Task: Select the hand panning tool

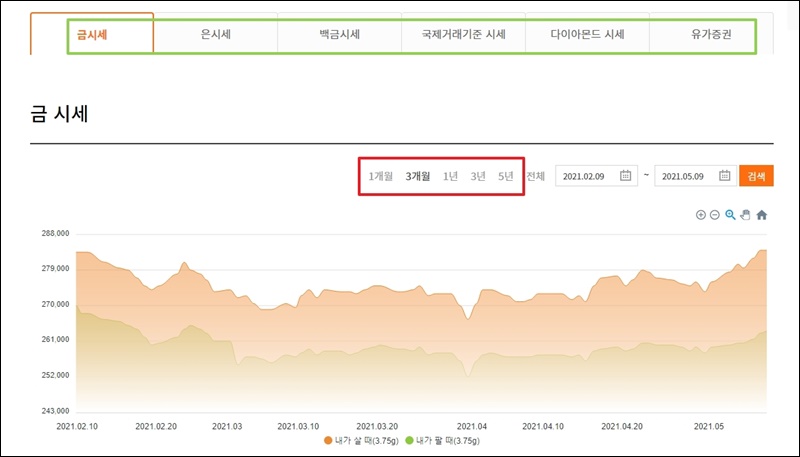Action: [x=745, y=215]
